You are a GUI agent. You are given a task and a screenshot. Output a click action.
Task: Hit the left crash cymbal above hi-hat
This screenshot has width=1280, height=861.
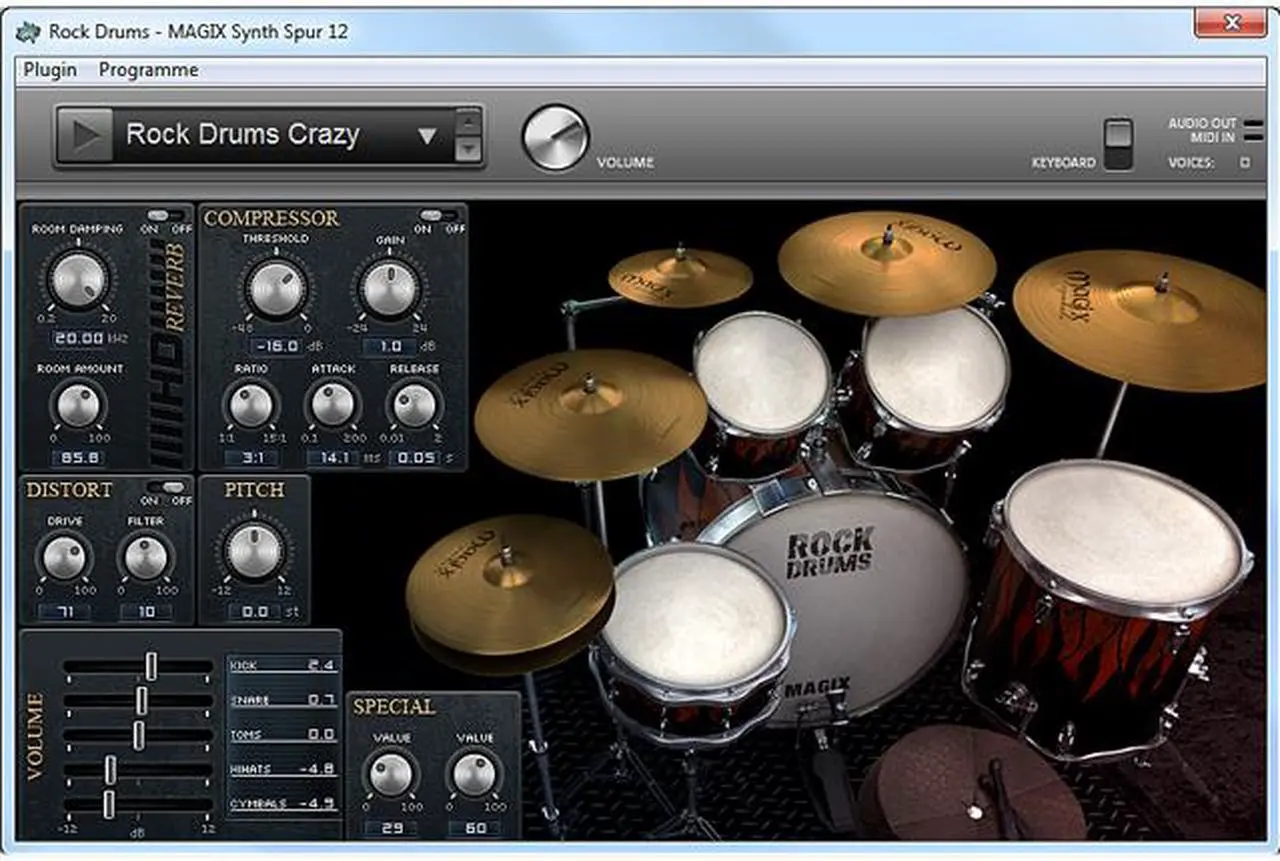(590, 413)
